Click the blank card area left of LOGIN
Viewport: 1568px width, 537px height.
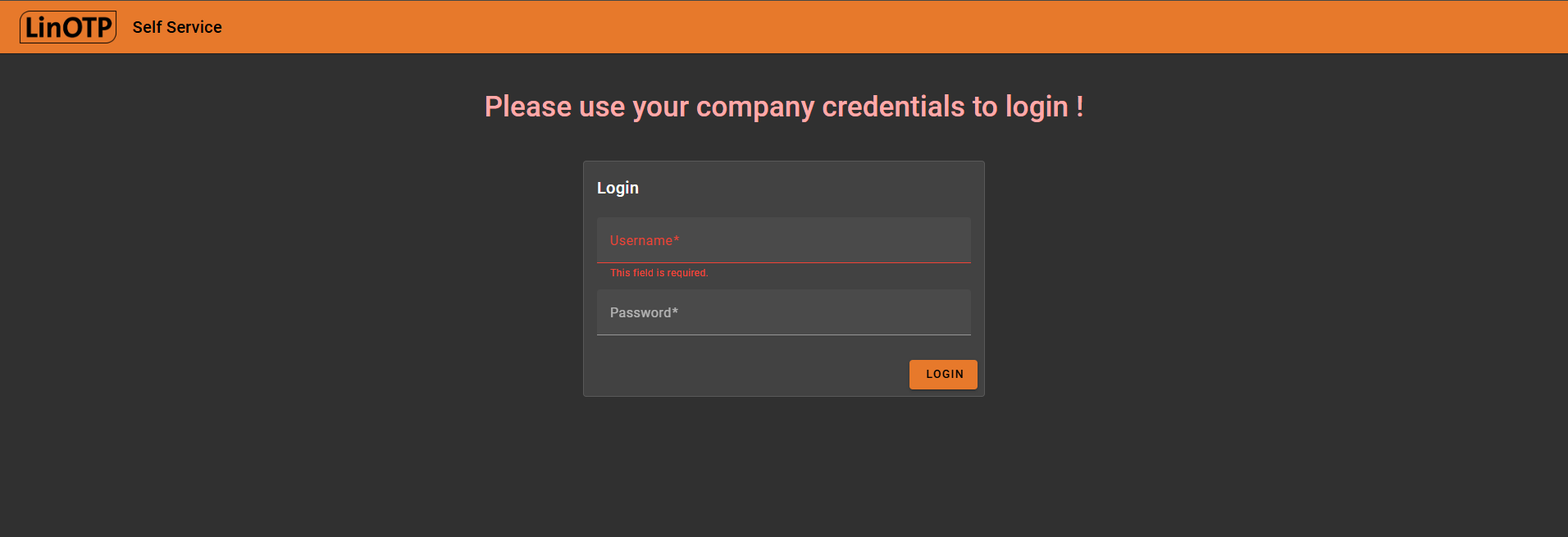[x=746, y=375]
